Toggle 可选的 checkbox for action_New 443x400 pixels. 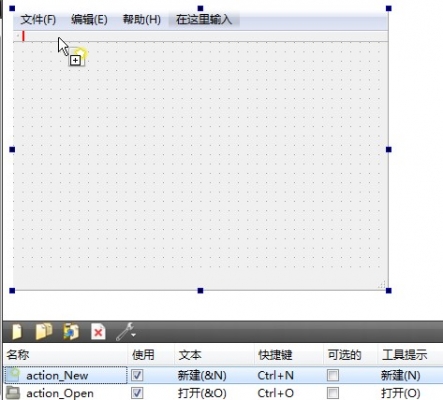point(333,375)
